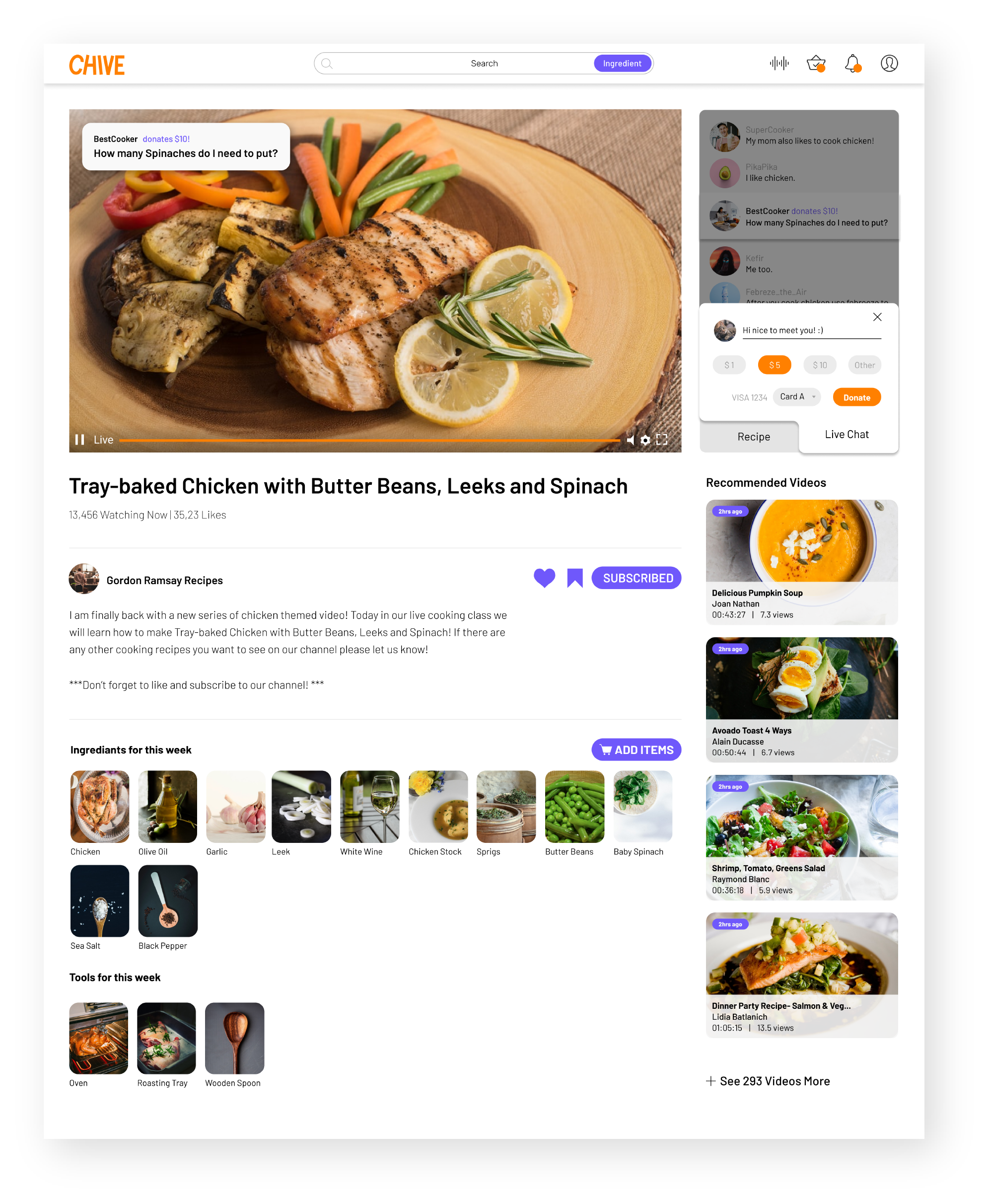Switch to the Recipe tab
This screenshot has height=1204, width=989.
click(753, 437)
